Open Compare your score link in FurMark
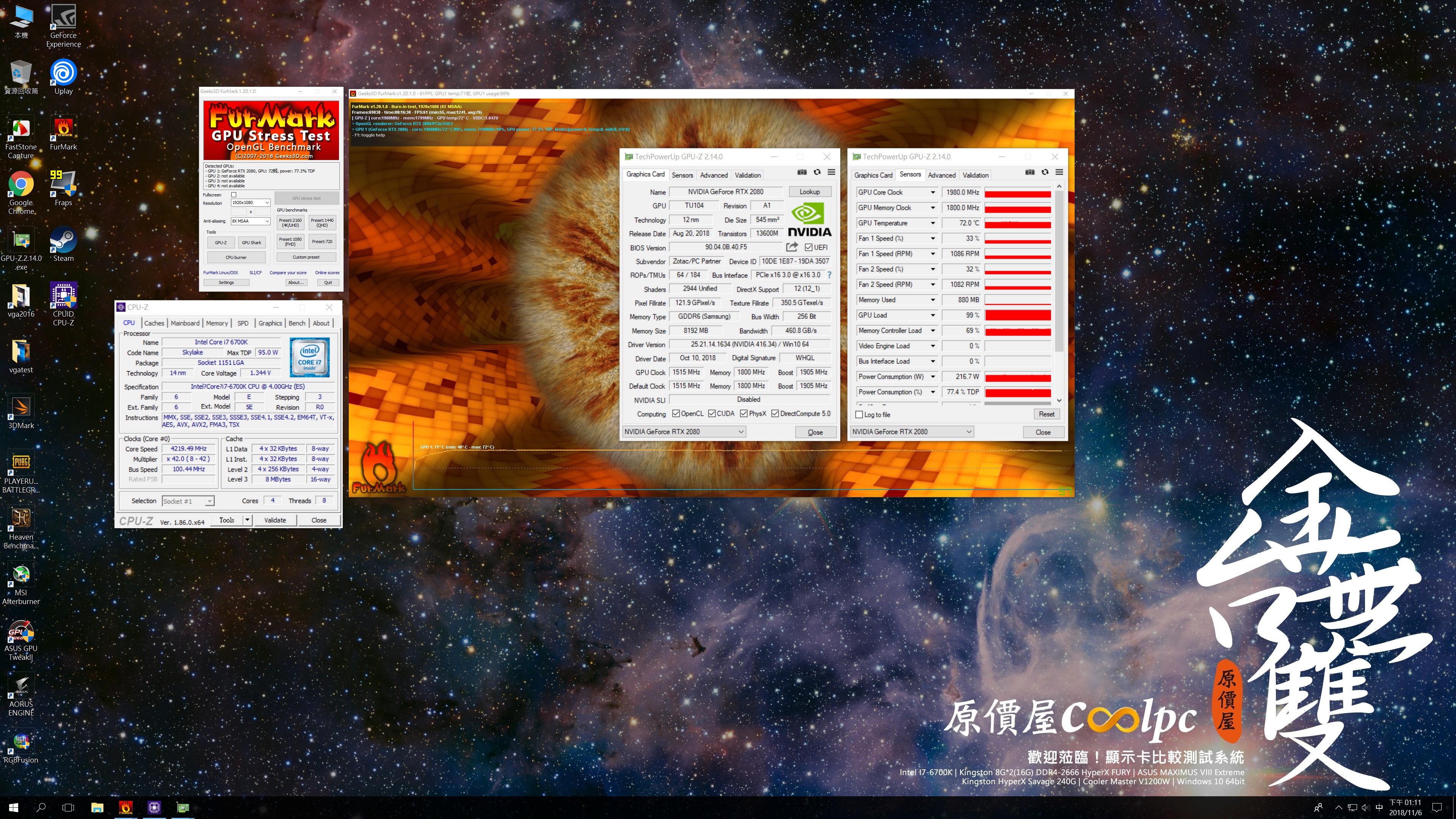 click(288, 273)
